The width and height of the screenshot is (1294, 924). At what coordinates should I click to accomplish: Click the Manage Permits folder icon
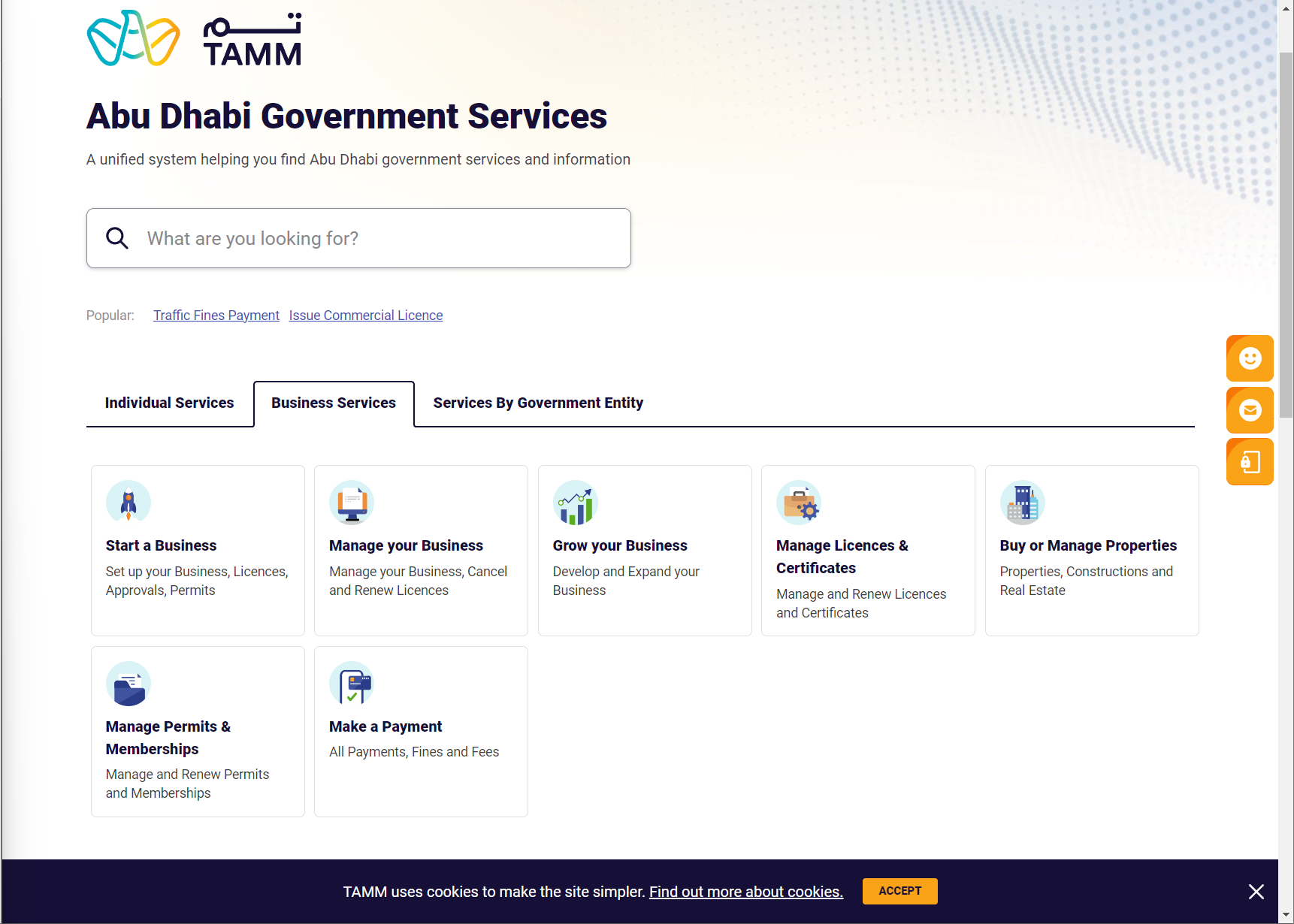pyautogui.click(x=128, y=684)
